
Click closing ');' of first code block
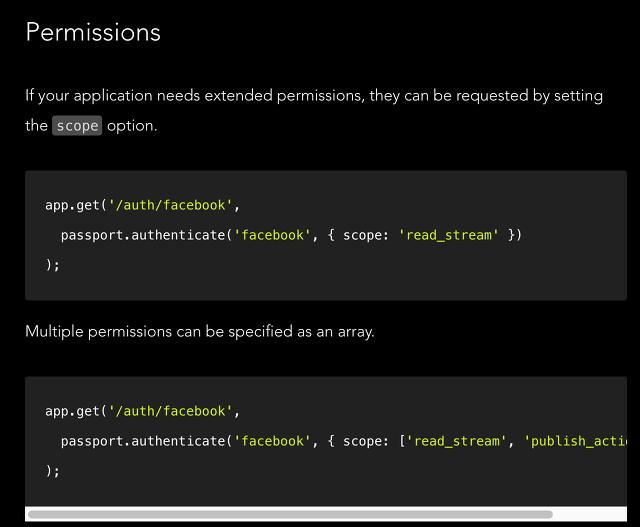53,265
